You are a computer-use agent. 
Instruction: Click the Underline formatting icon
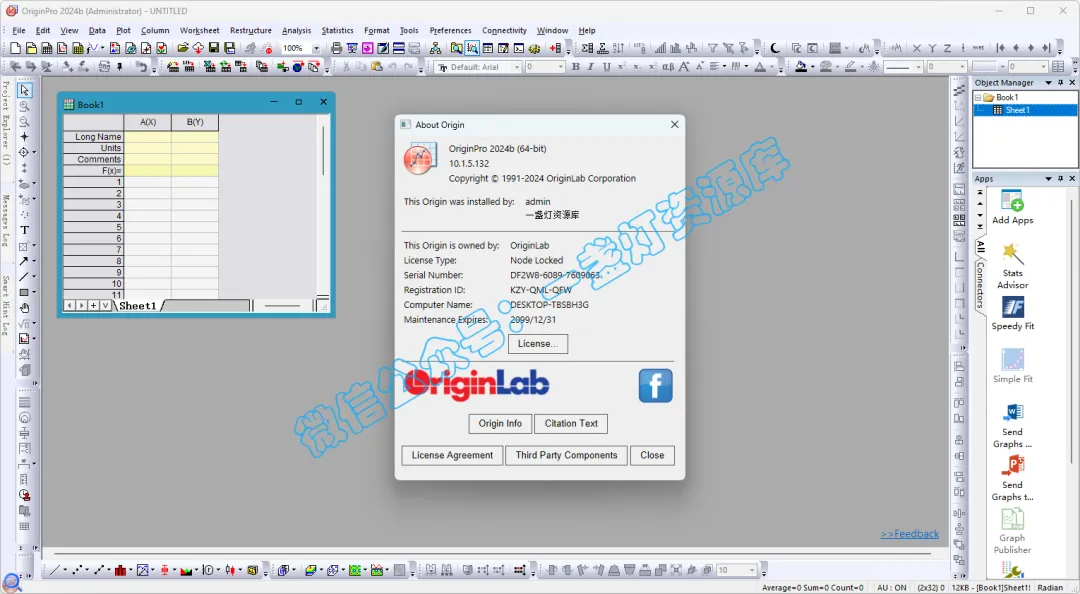tap(606, 67)
